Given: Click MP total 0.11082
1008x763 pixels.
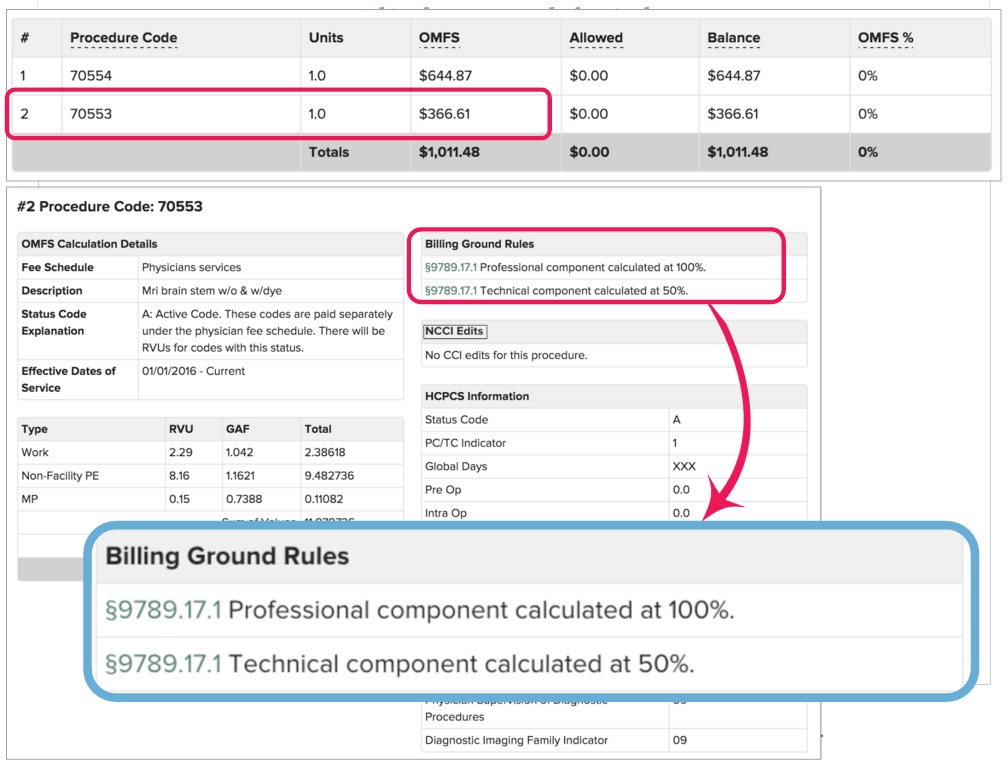Looking at the screenshot, I should [324, 499].
